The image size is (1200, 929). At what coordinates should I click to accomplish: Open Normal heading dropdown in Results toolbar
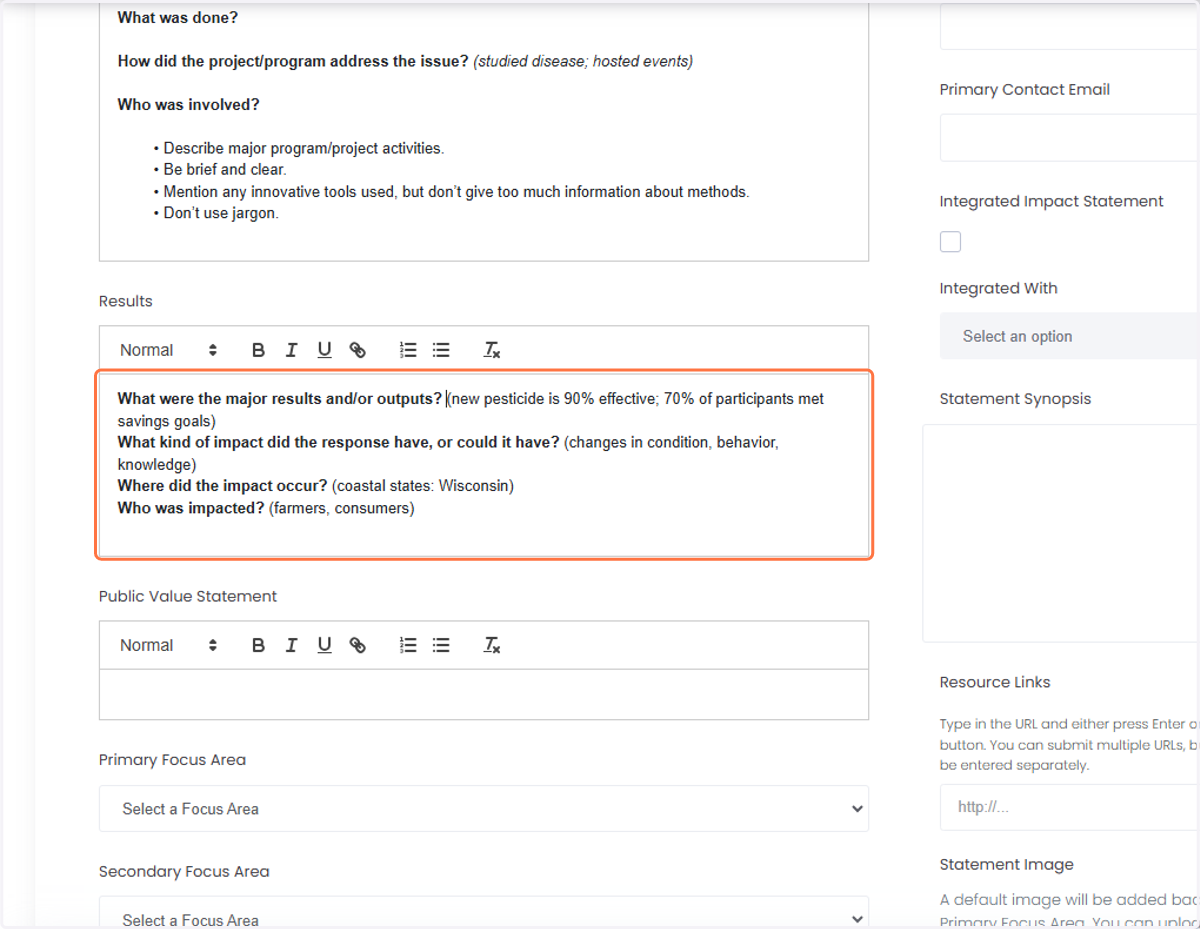[168, 350]
